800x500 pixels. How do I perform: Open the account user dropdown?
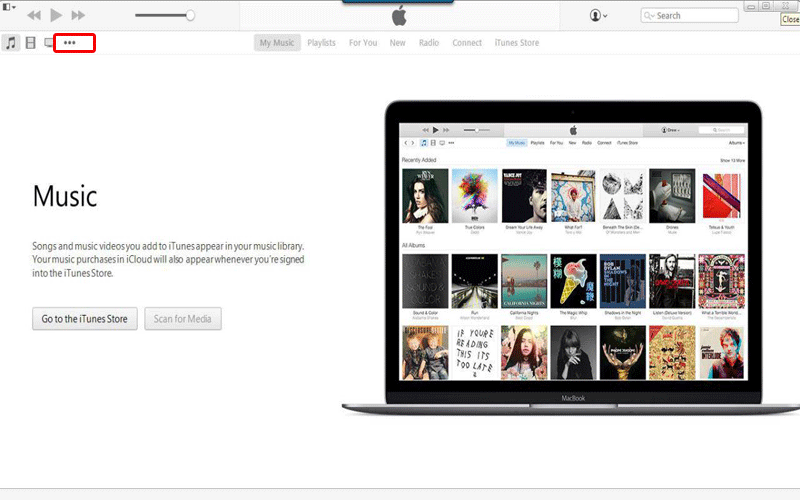(x=598, y=15)
